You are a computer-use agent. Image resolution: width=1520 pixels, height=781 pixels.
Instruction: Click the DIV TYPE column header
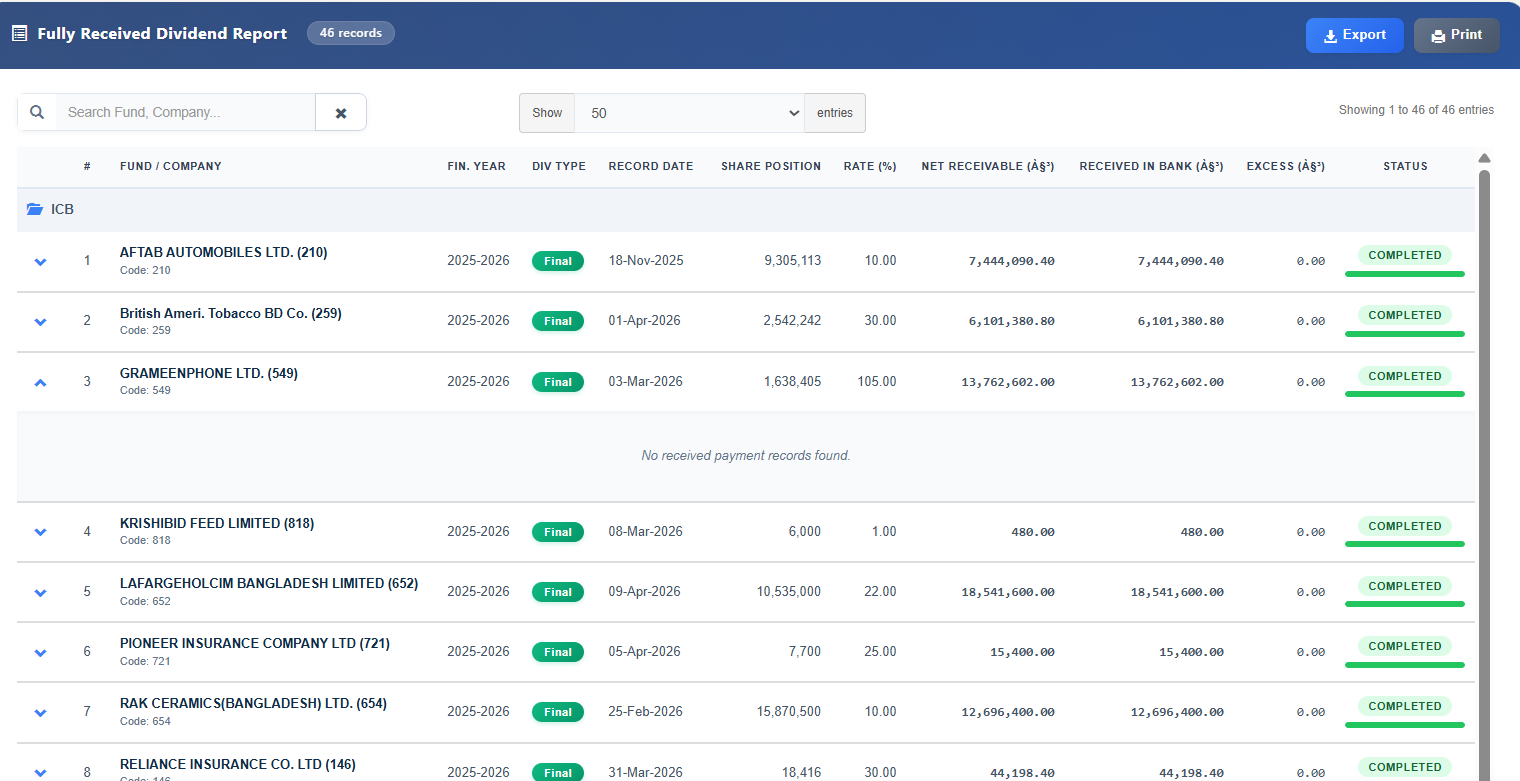click(559, 166)
